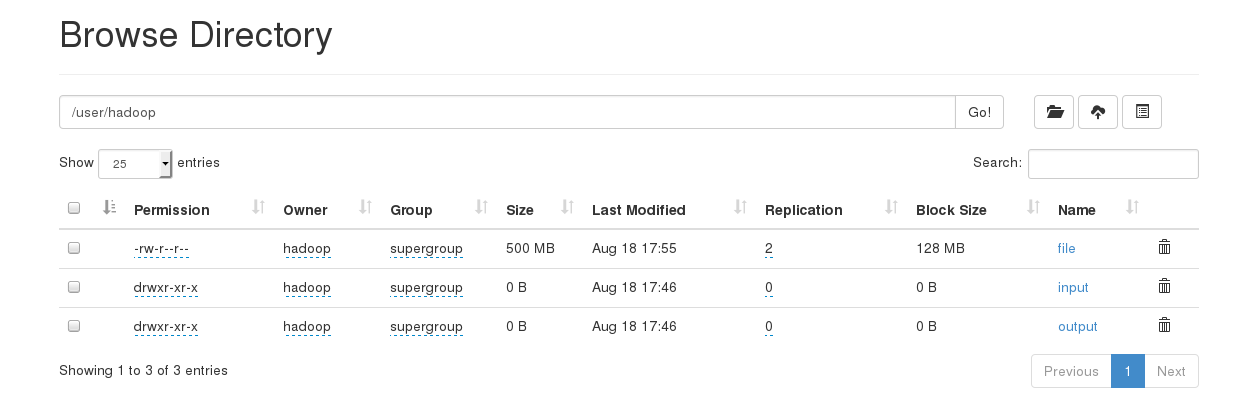Click the Next page button

[1171, 371]
